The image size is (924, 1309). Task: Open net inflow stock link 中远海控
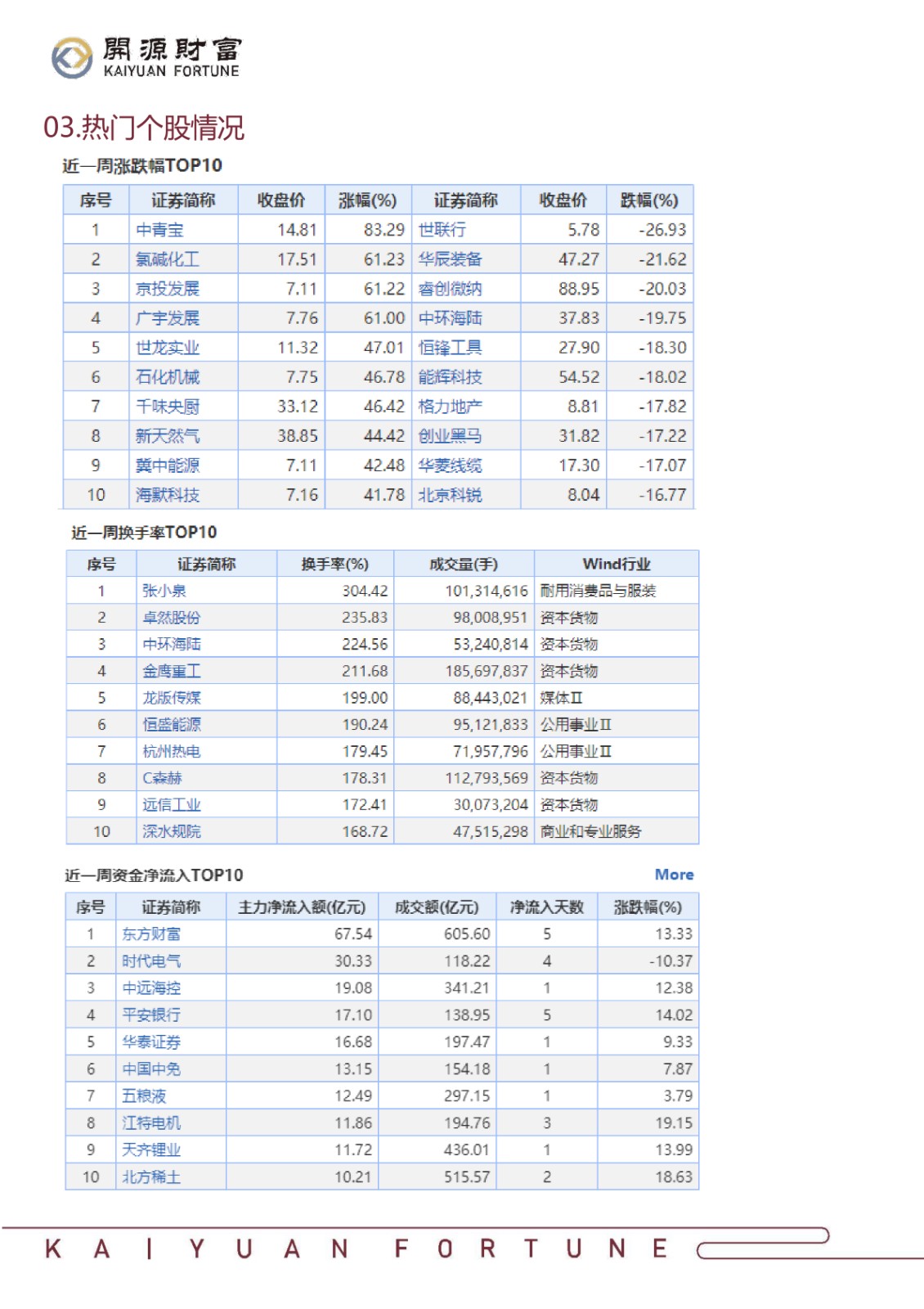point(151,988)
